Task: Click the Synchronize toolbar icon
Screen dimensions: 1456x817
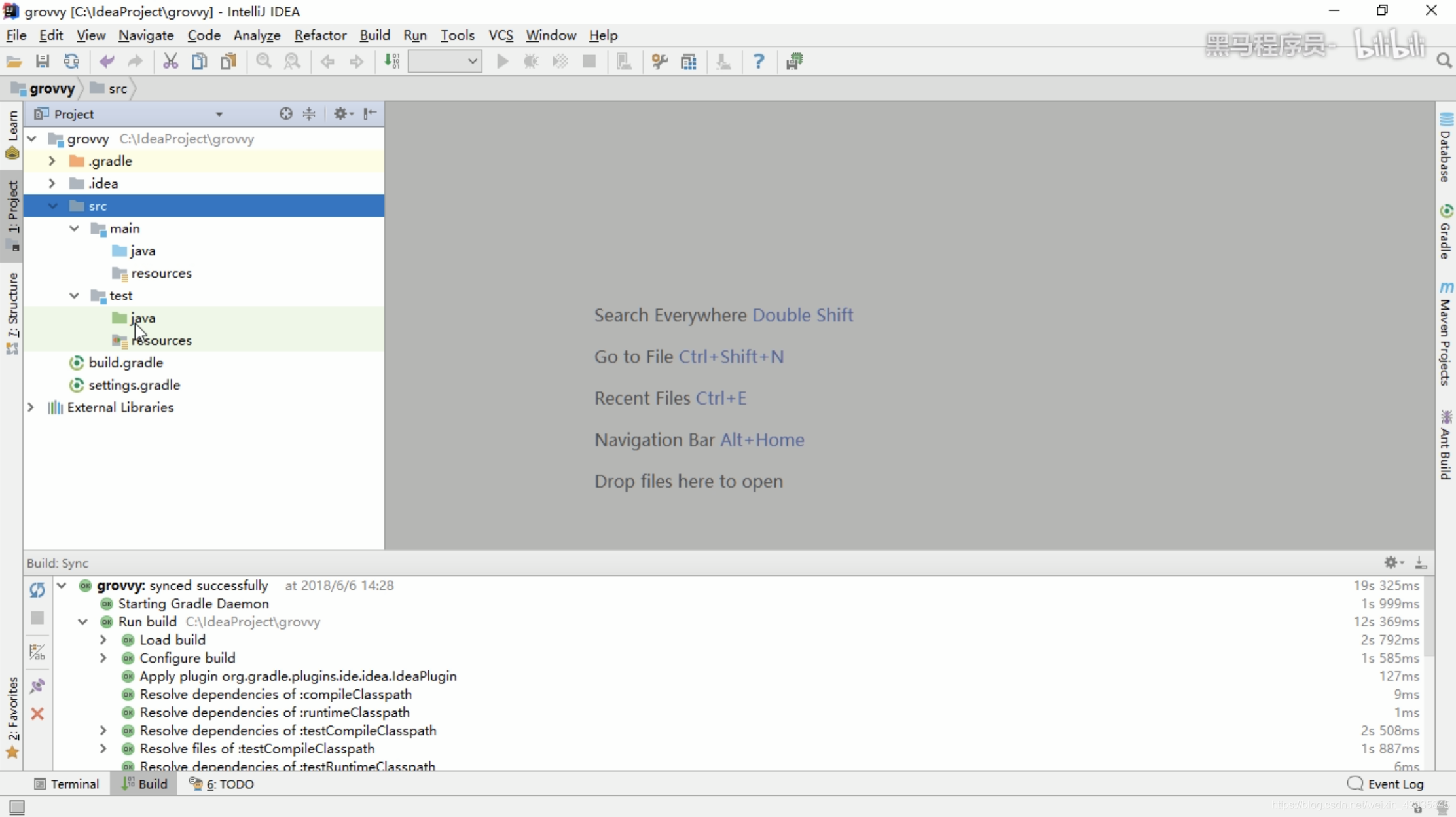Action: tap(71, 62)
